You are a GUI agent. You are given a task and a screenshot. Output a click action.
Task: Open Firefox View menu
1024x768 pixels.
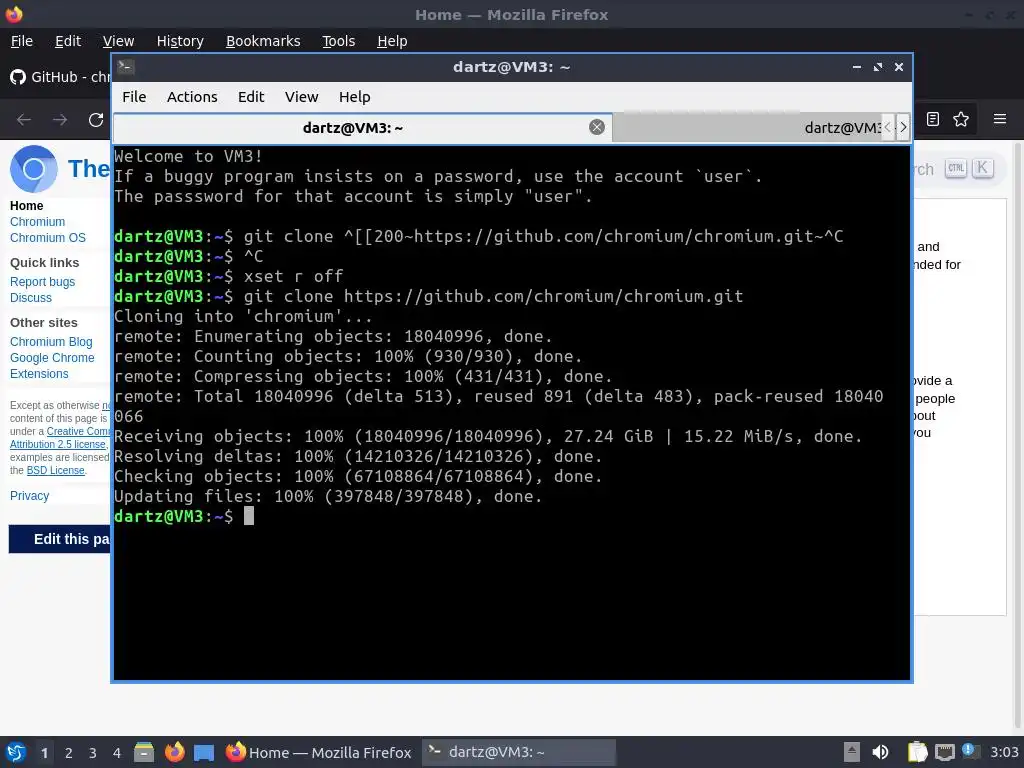point(118,41)
